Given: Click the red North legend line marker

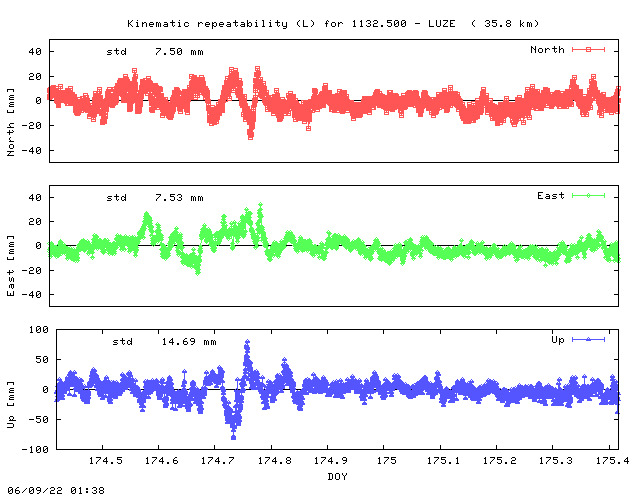Looking at the screenshot, I should [x=588, y=50].
